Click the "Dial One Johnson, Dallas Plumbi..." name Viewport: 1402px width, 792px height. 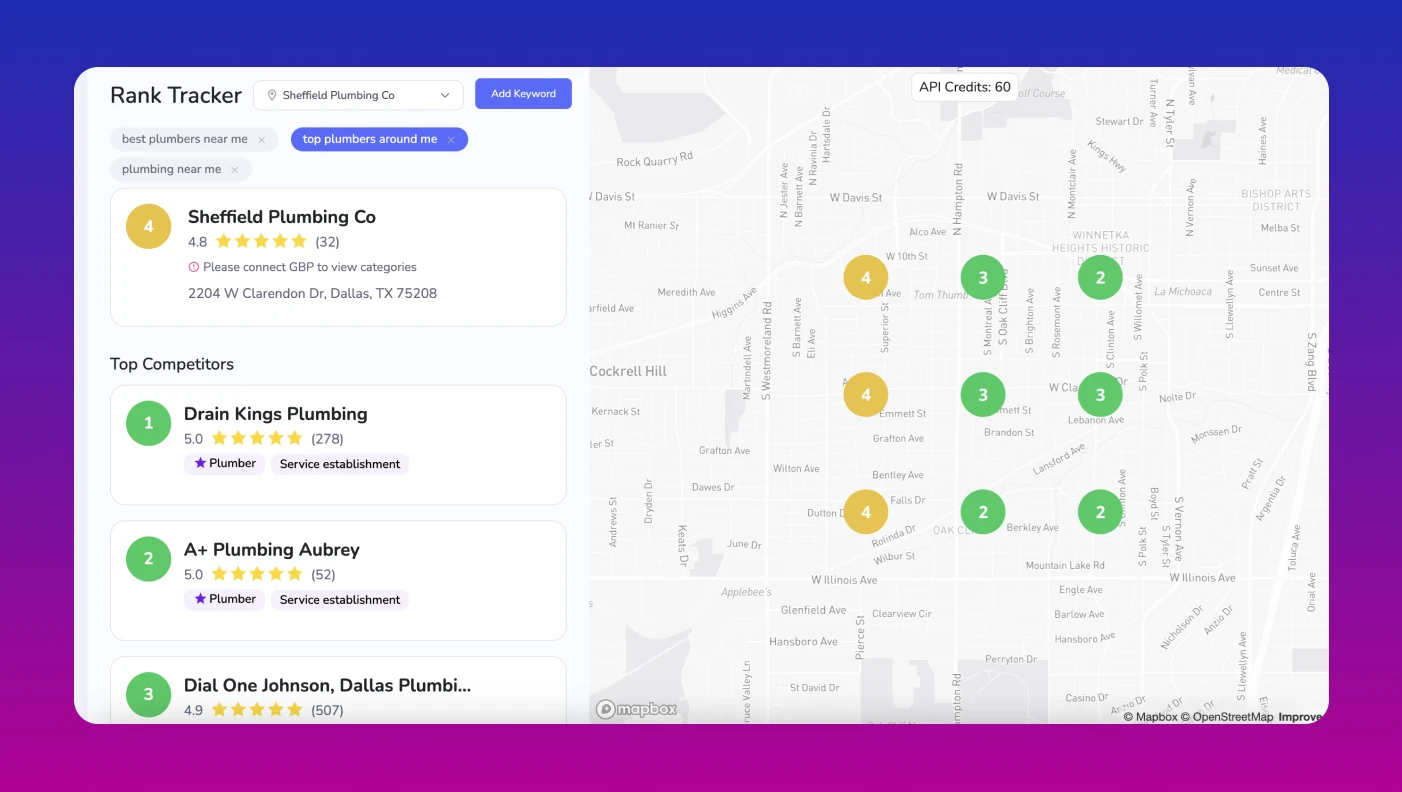click(x=328, y=686)
